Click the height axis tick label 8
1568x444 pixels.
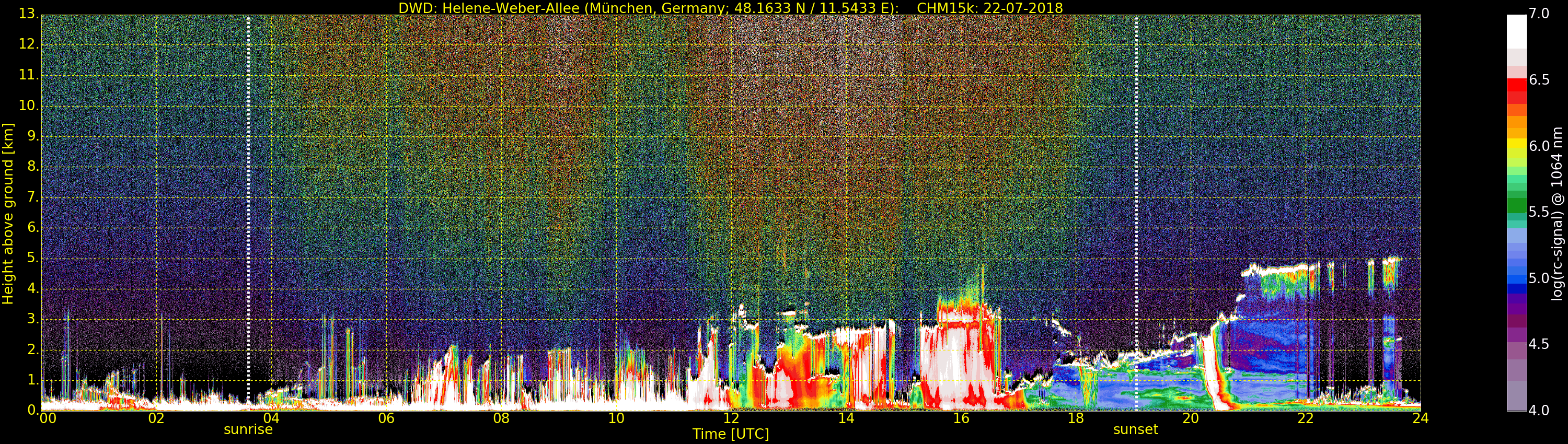32,167
